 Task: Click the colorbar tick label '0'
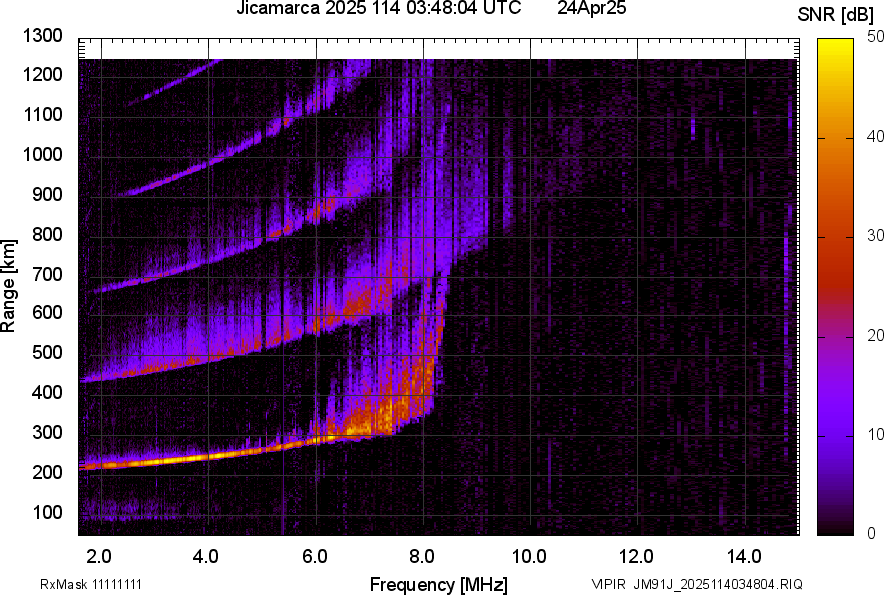click(x=872, y=533)
